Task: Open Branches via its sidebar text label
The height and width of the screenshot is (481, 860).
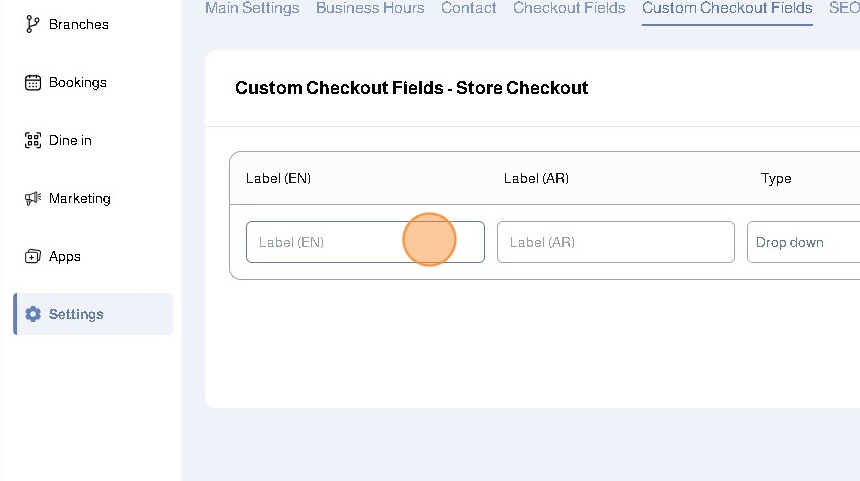Action: coord(79,24)
